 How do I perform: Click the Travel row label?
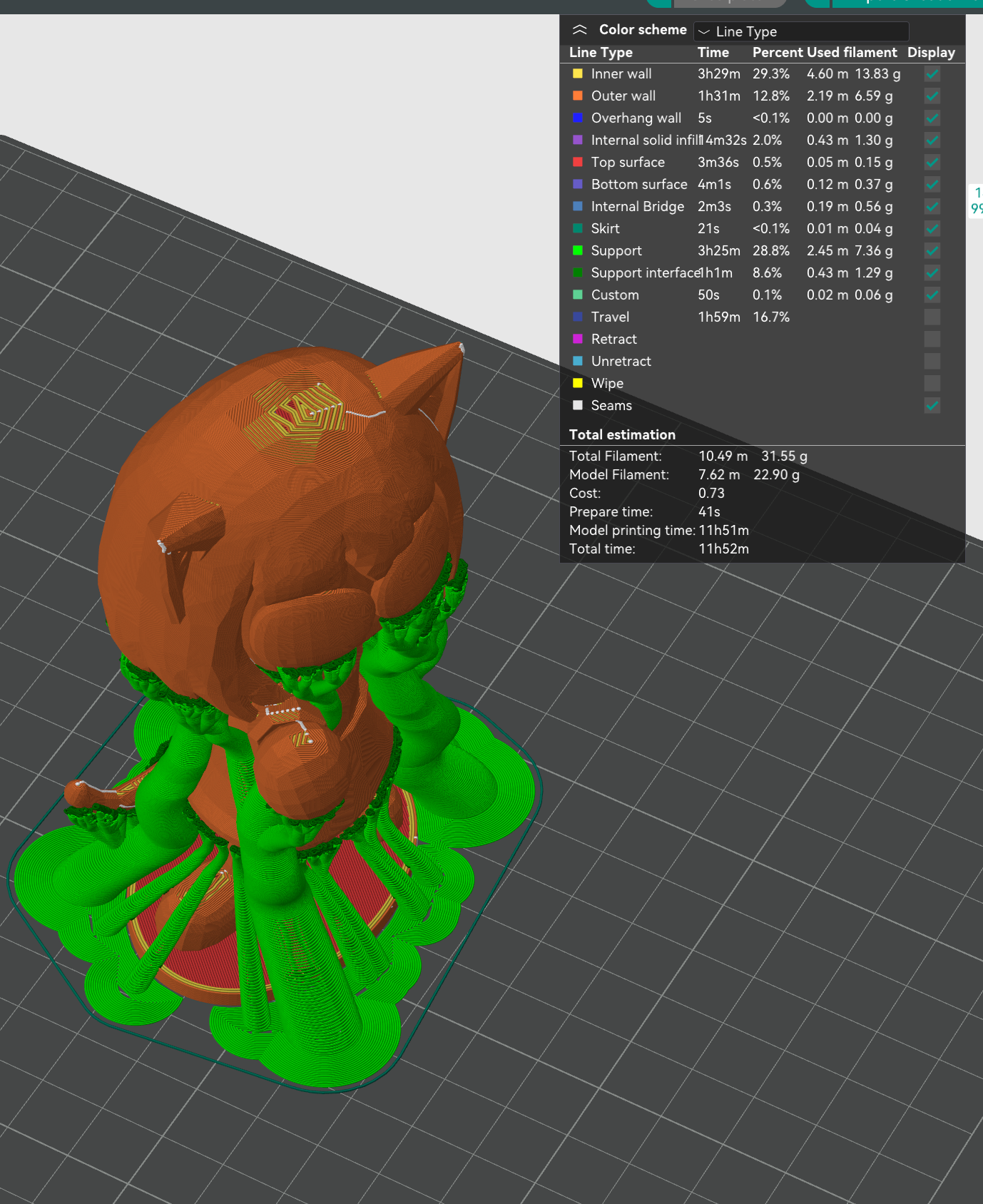(x=611, y=317)
